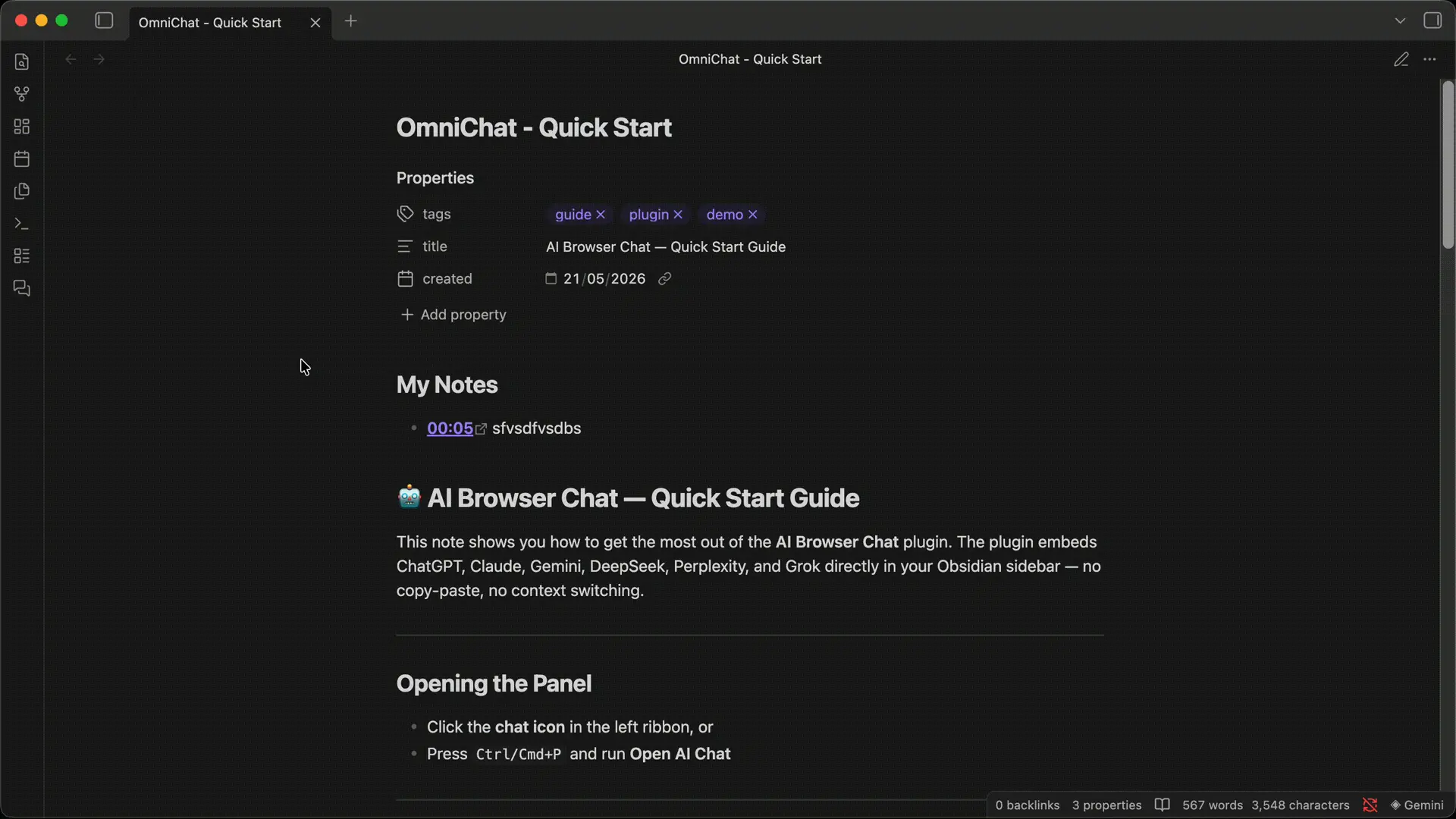The image size is (1456, 819).
Task: Click the plugin tag pill
Action: pyautogui.click(x=648, y=215)
